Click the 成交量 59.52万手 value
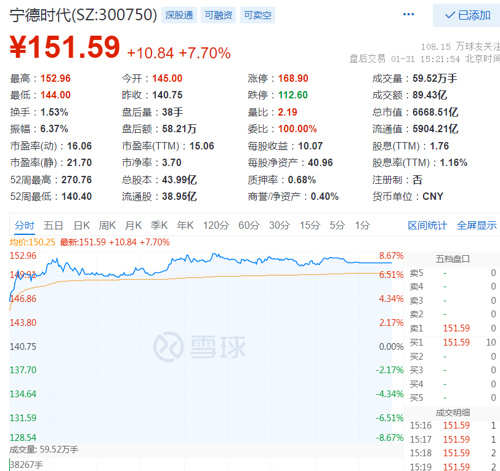 pyautogui.click(x=435, y=79)
